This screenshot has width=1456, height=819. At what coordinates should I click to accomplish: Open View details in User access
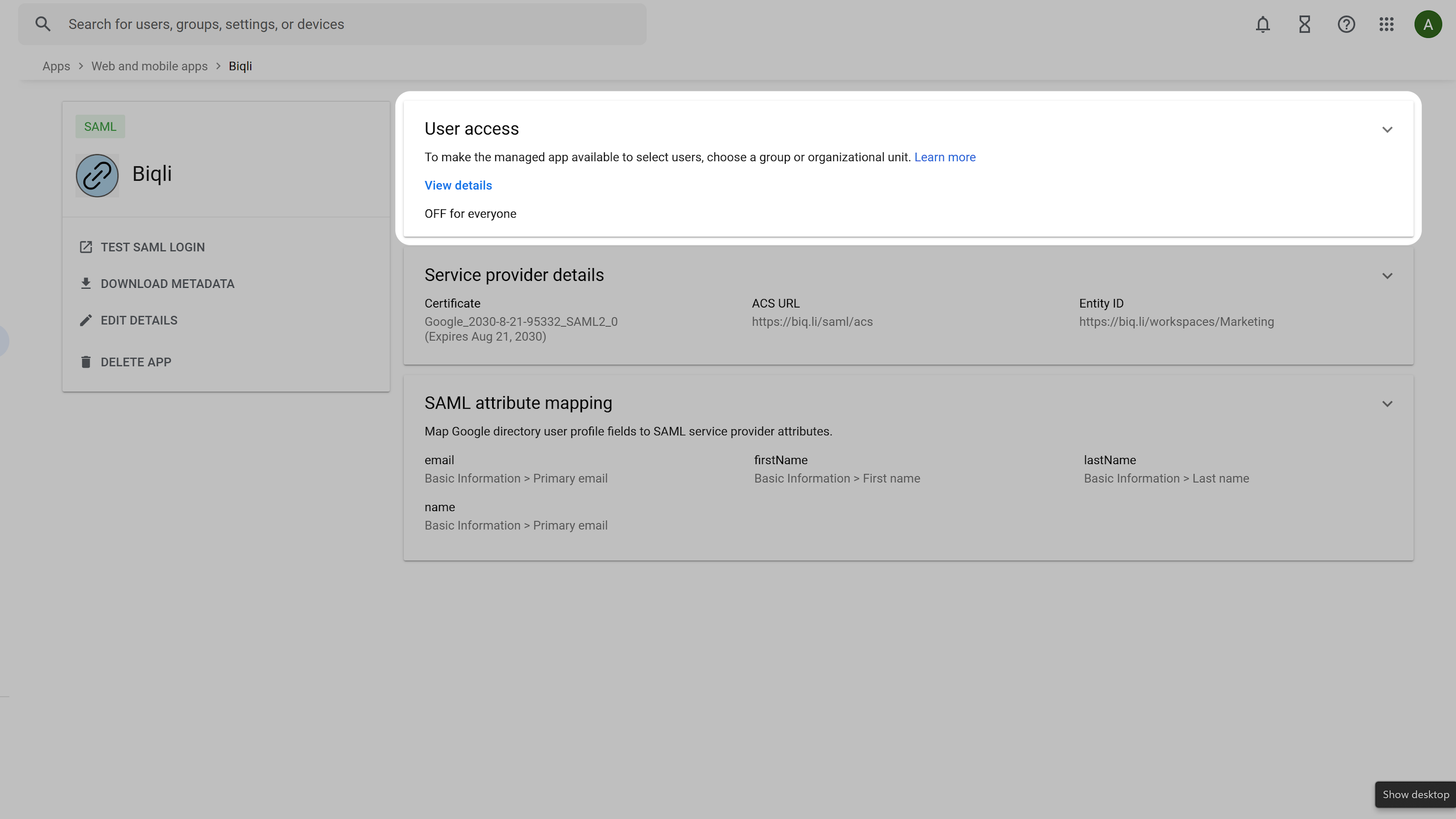coord(458,185)
